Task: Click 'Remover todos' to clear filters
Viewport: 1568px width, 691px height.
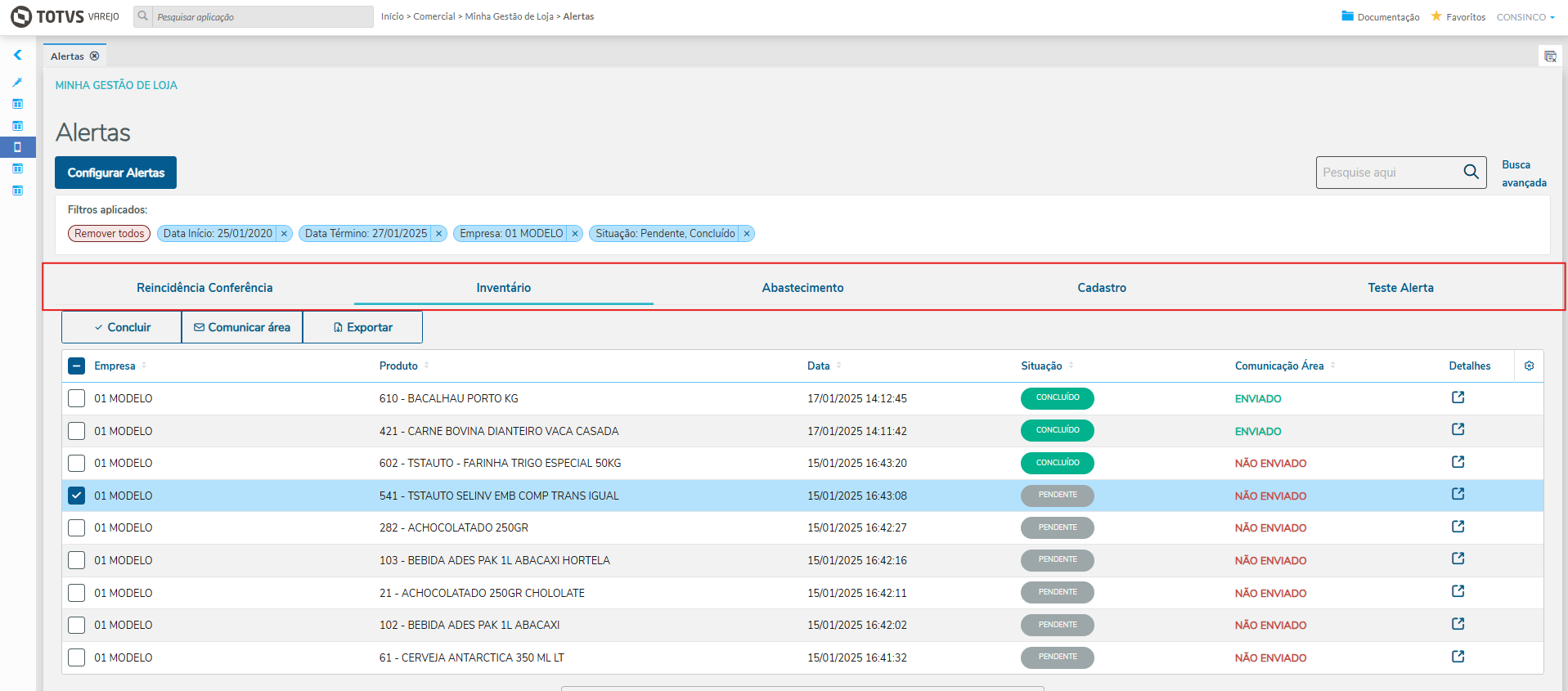Action: pos(109,234)
